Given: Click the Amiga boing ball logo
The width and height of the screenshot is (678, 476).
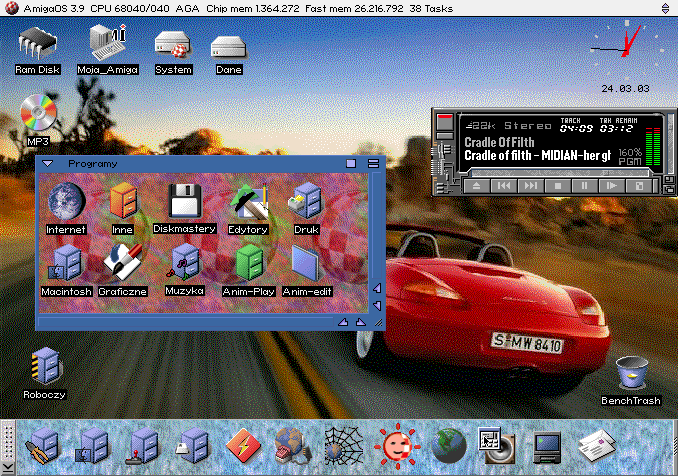Looking at the screenshot, I should [12, 8].
